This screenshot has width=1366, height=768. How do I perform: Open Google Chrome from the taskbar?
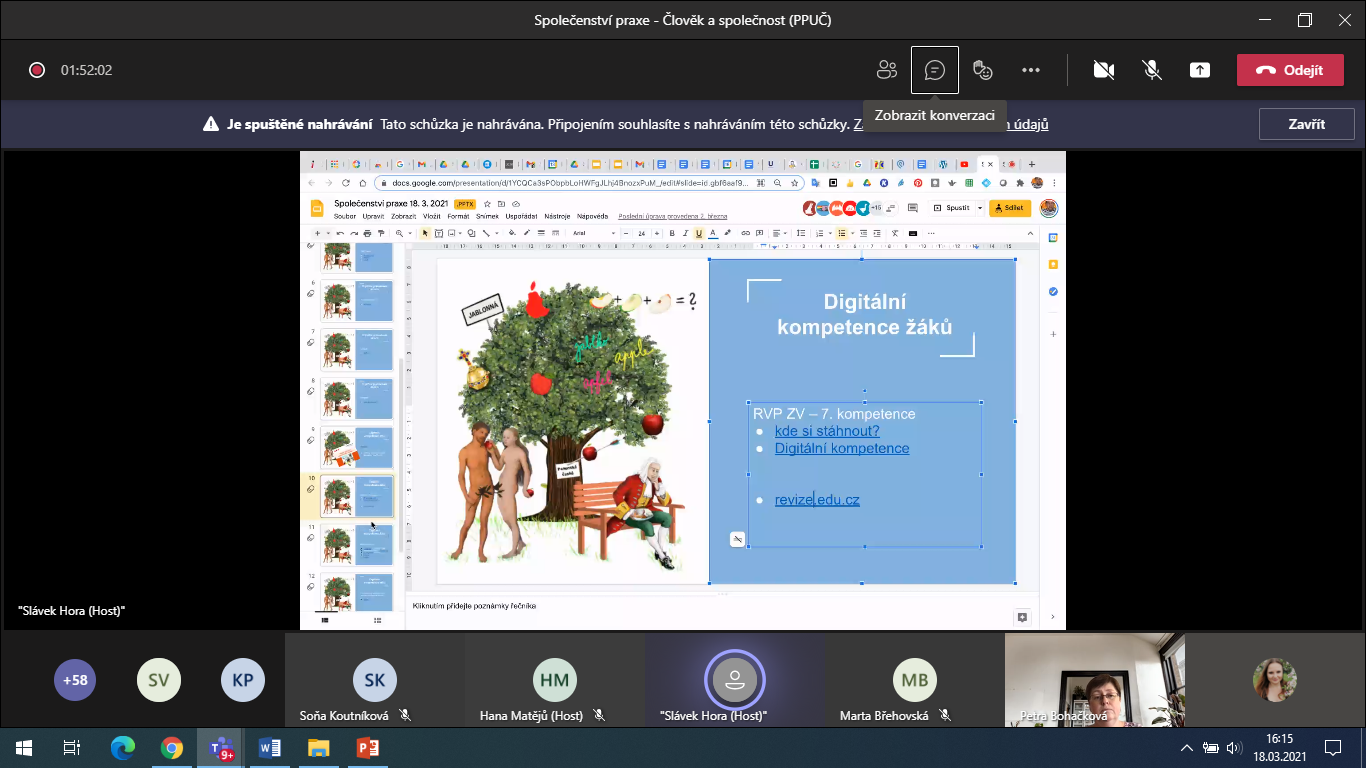(x=172, y=747)
